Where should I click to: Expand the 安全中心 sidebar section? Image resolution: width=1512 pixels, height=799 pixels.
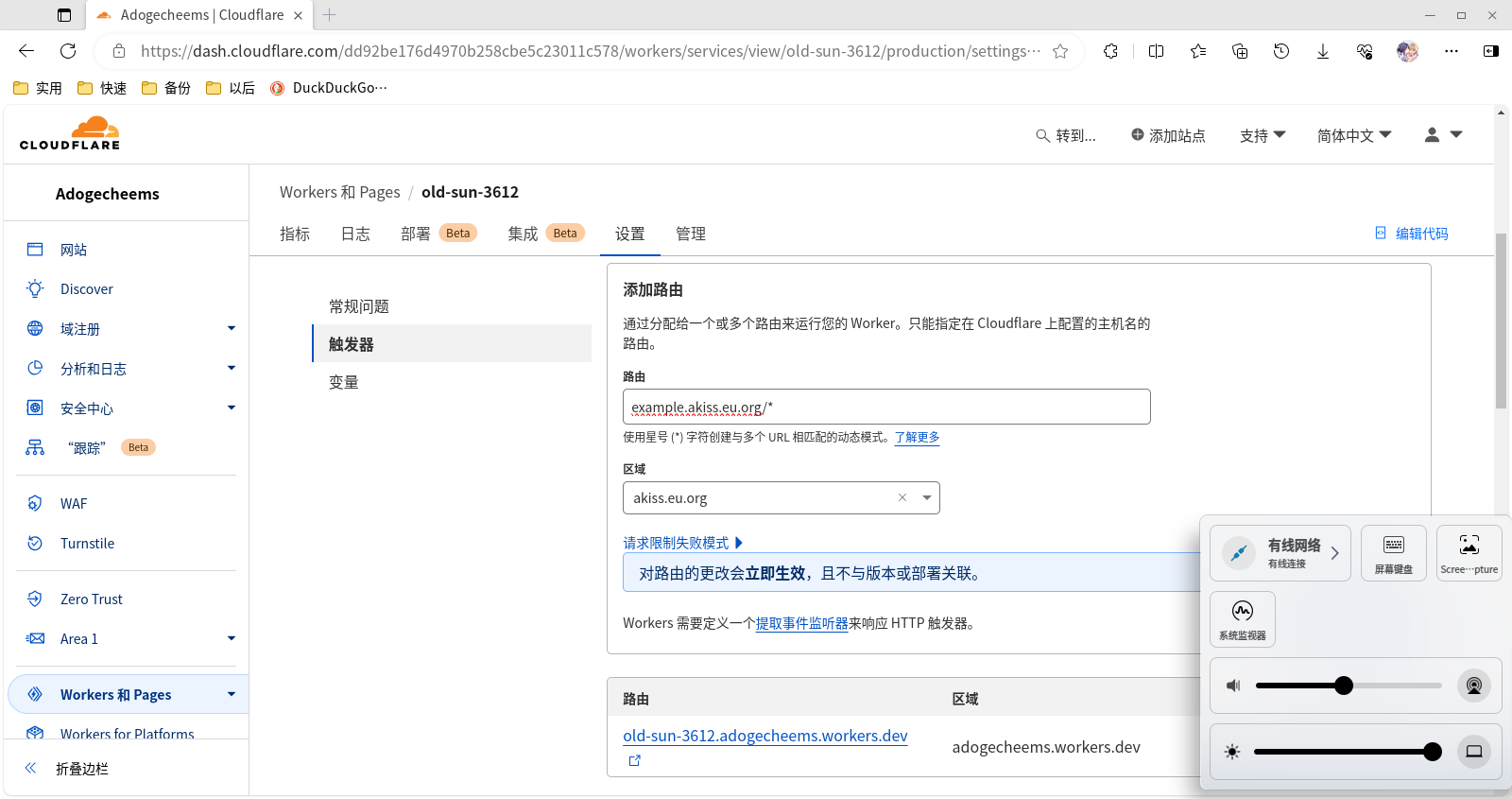232,408
